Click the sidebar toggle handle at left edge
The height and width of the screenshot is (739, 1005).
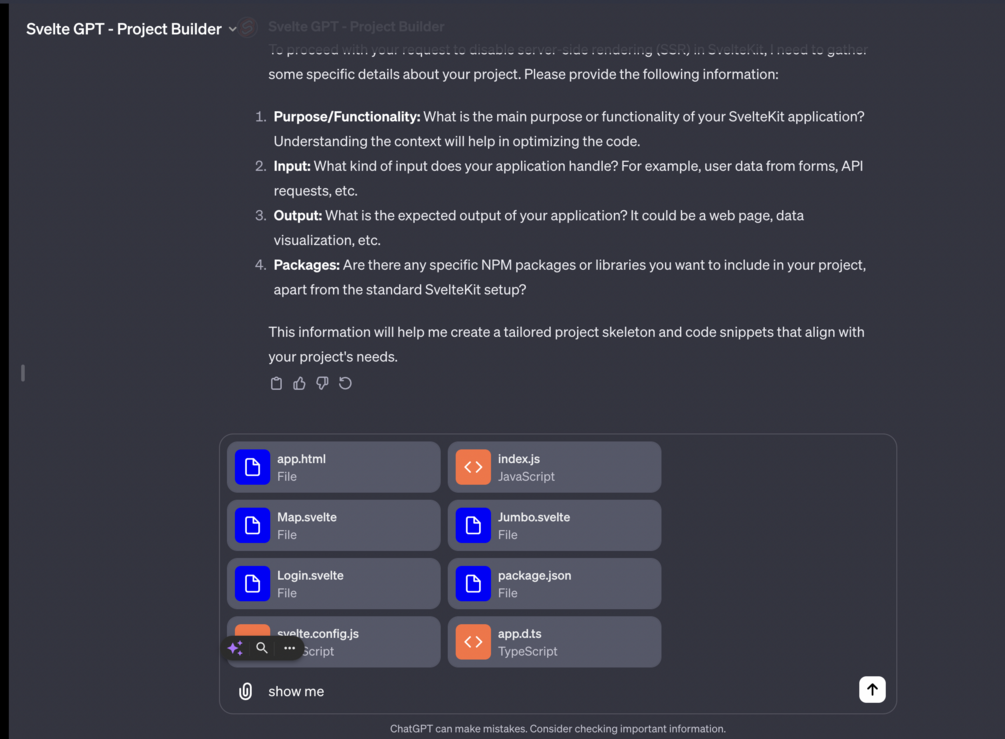pyautogui.click(x=22, y=373)
